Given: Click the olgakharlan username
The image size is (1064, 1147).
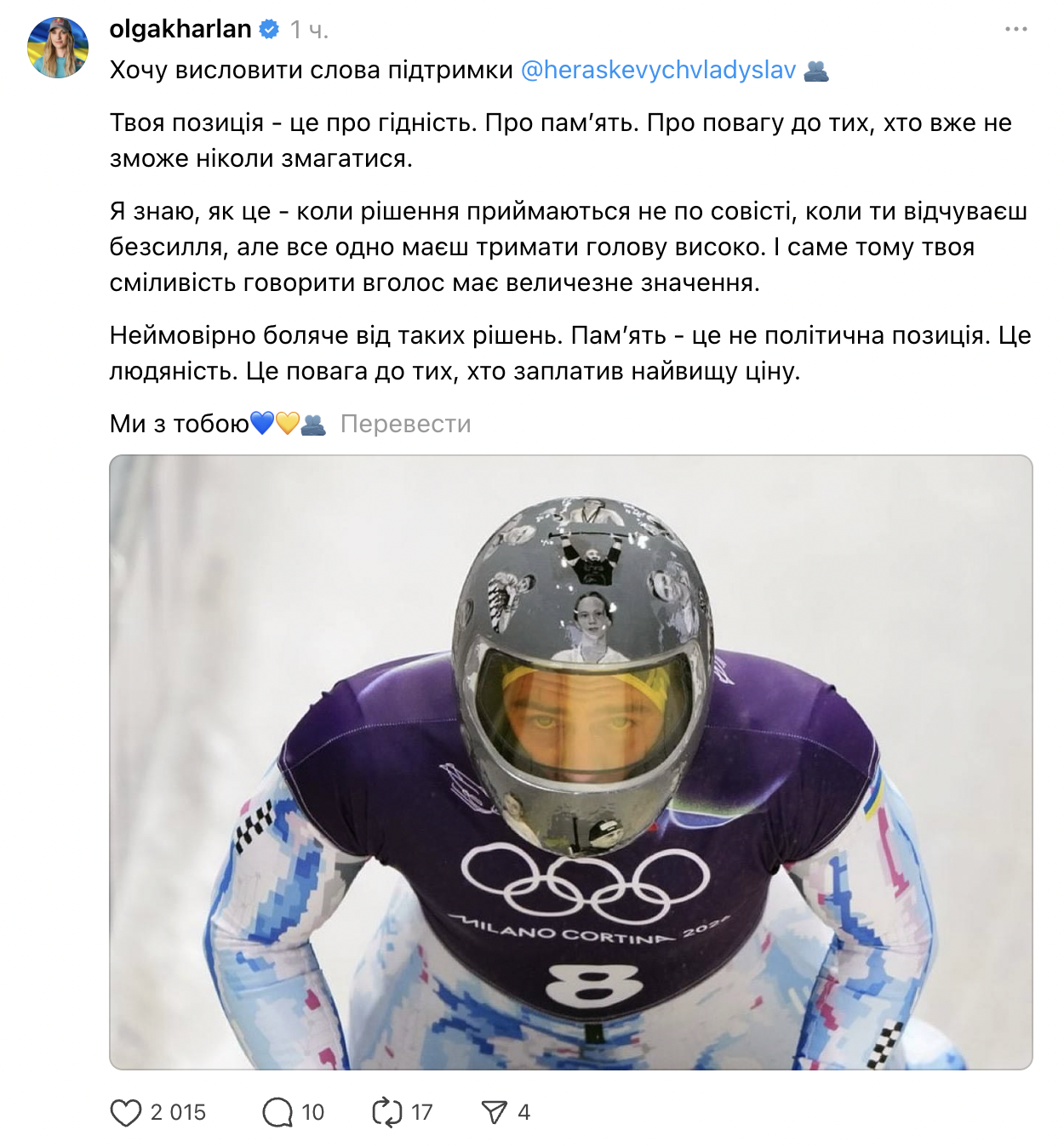Looking at the screenshot, I should point(180,30).
